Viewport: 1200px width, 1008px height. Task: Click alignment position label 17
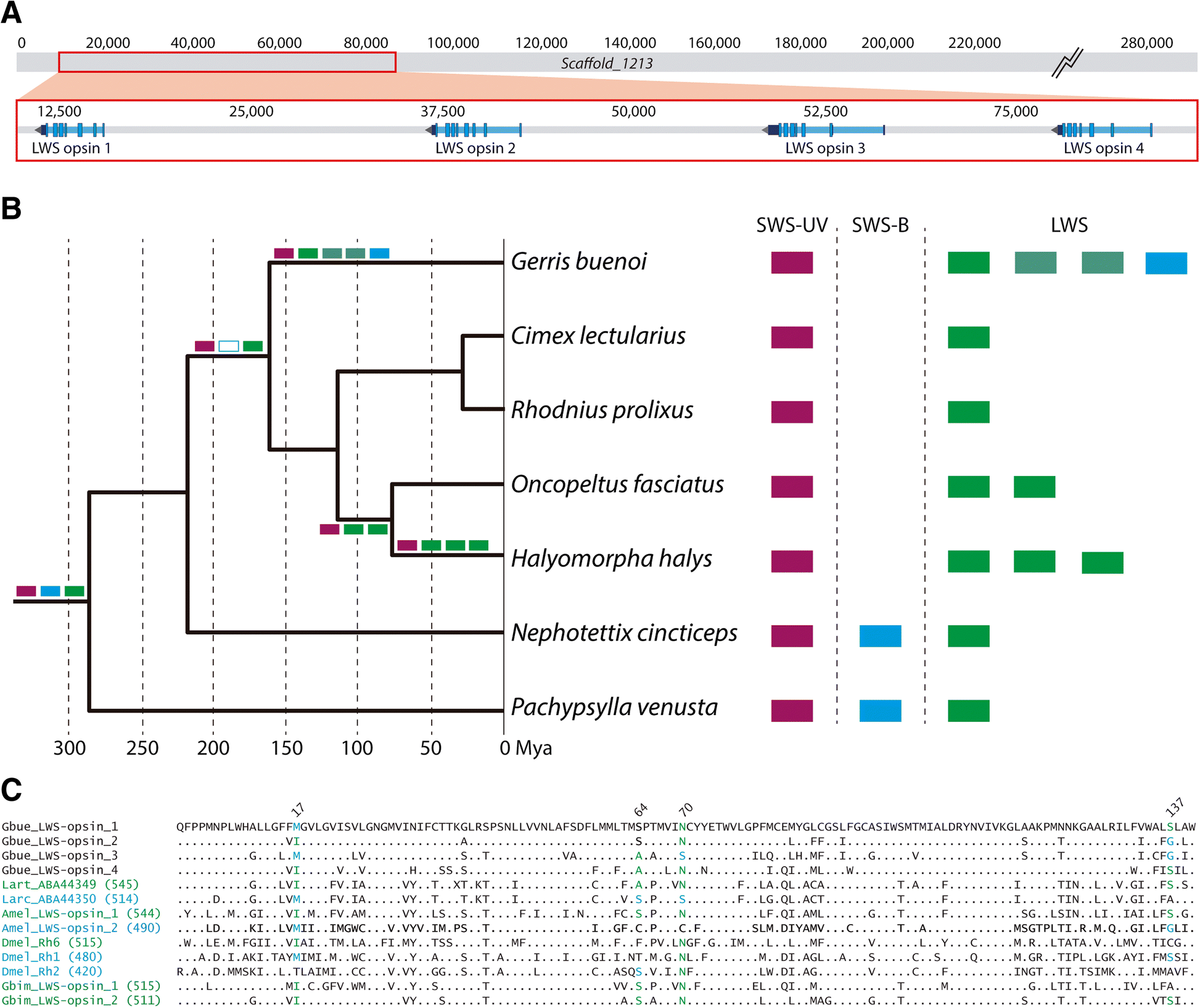(x=298, y=809)
